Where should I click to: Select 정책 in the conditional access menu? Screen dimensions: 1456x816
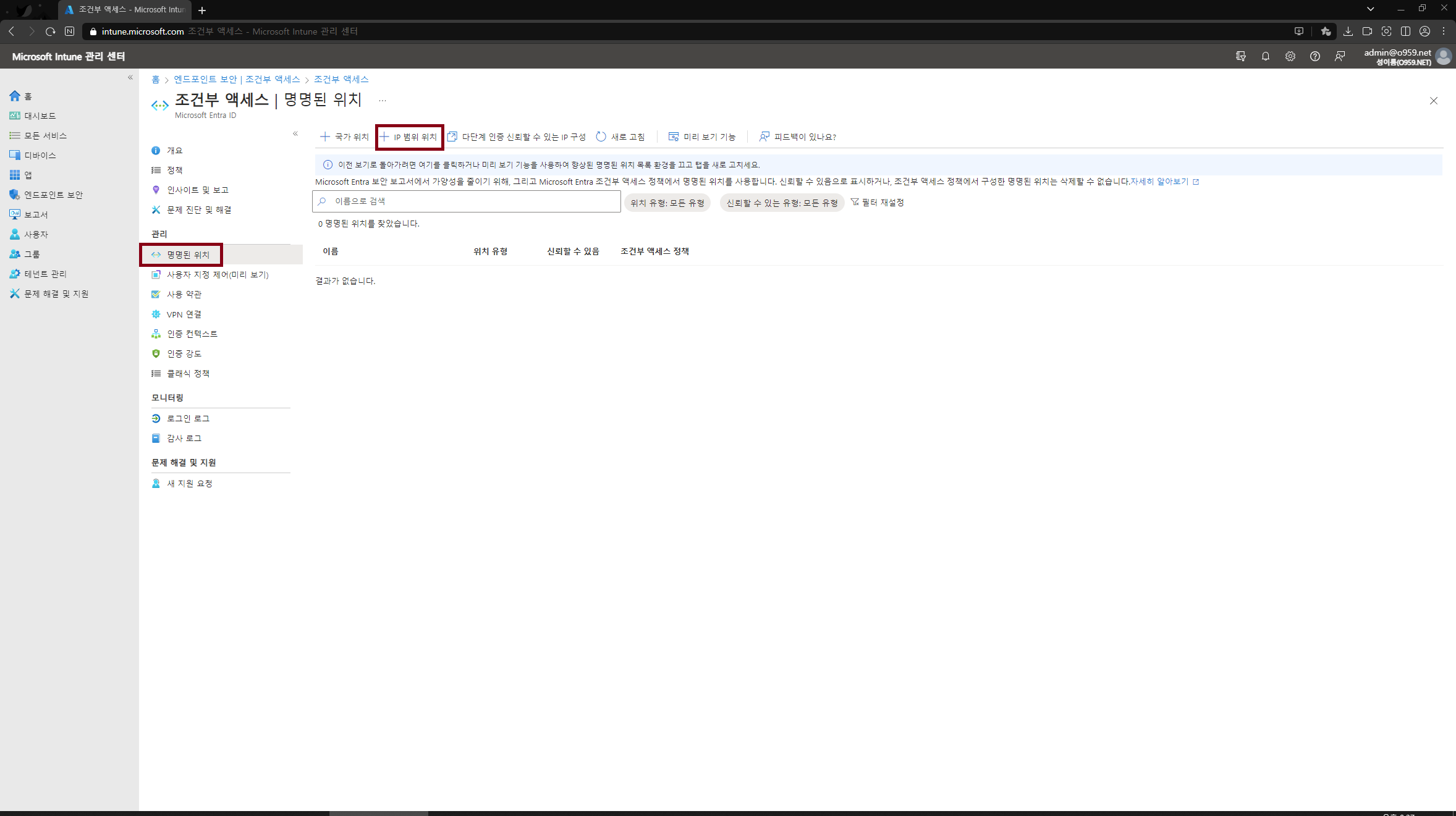[x=174, y=170]
